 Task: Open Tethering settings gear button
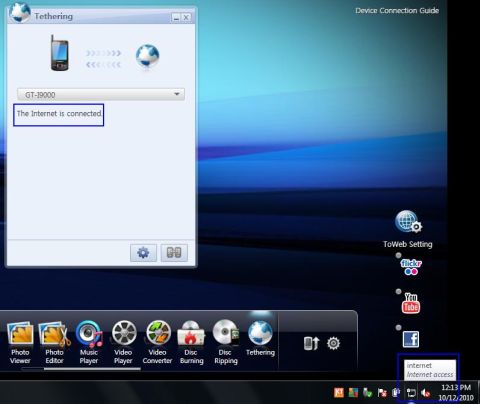coord(143,253)
